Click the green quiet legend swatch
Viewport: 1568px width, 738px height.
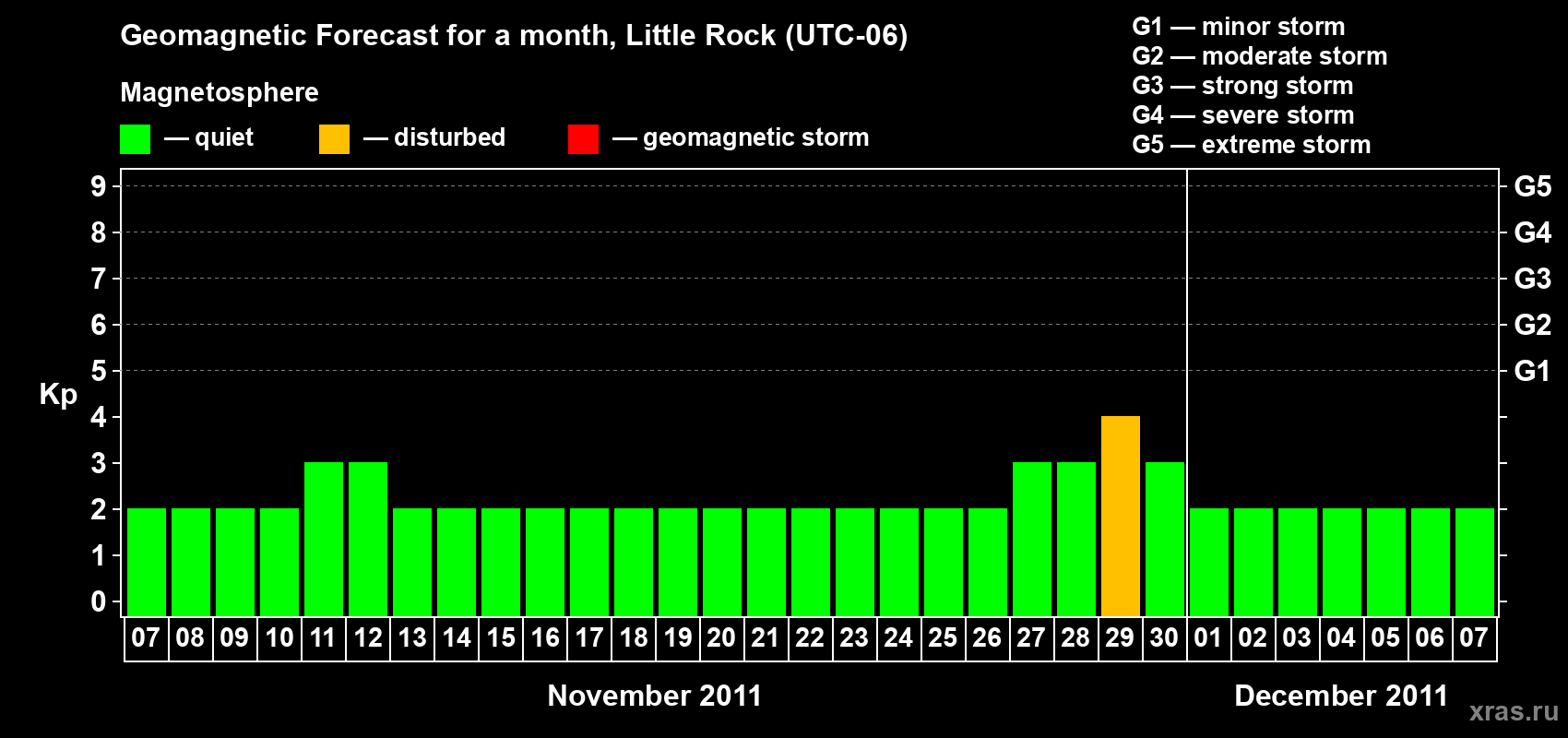click(135, 139)
